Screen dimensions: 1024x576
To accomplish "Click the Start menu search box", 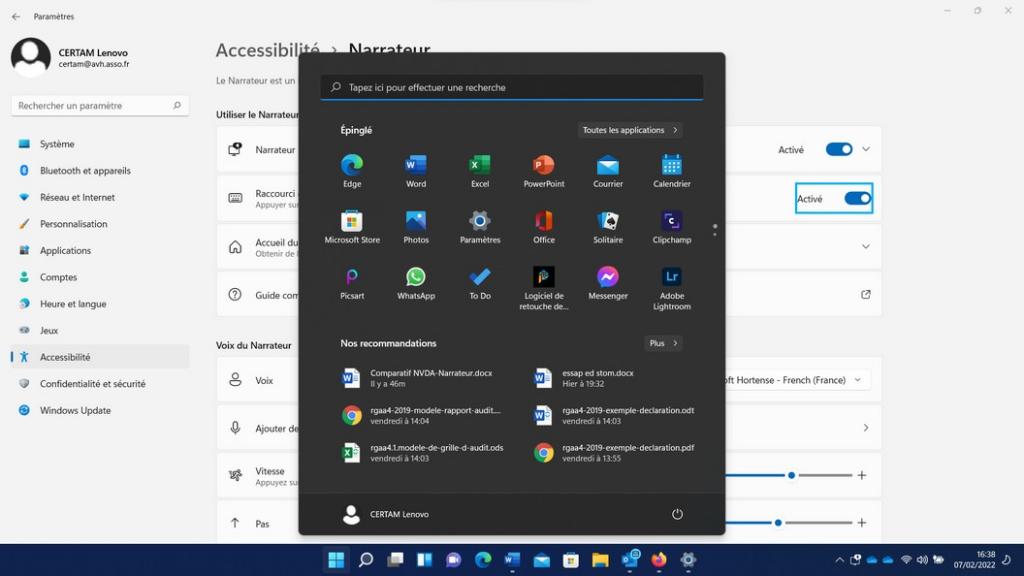I will (x=512, y=88).
